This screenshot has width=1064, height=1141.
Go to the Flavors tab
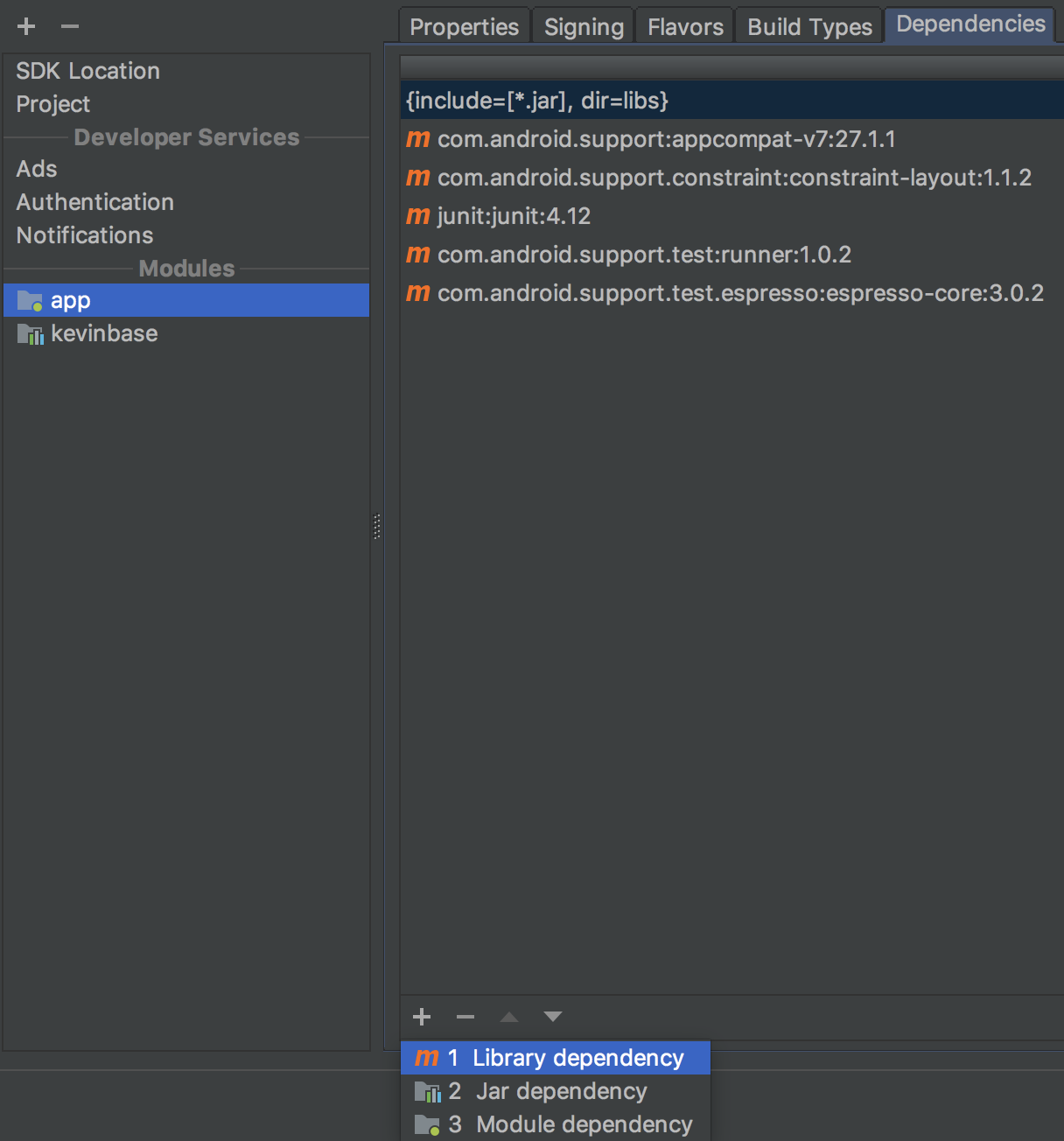click(685, 27)
